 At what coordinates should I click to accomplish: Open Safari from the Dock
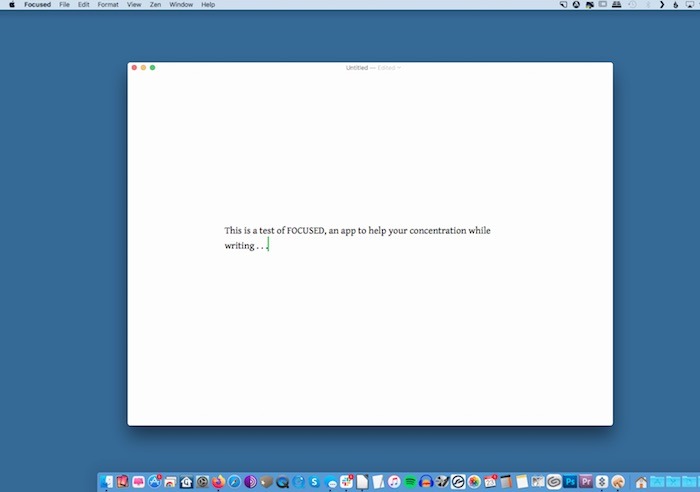point(234,481)
